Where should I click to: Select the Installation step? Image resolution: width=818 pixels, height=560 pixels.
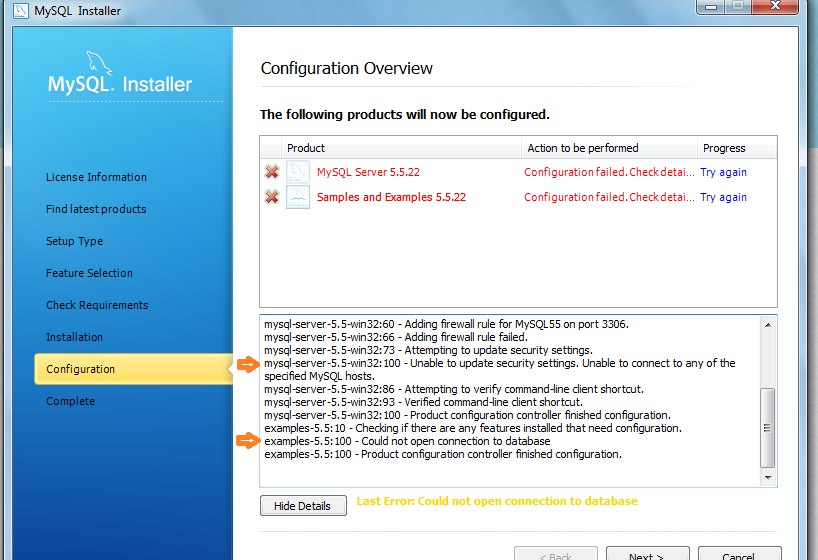tap(74, 337)
